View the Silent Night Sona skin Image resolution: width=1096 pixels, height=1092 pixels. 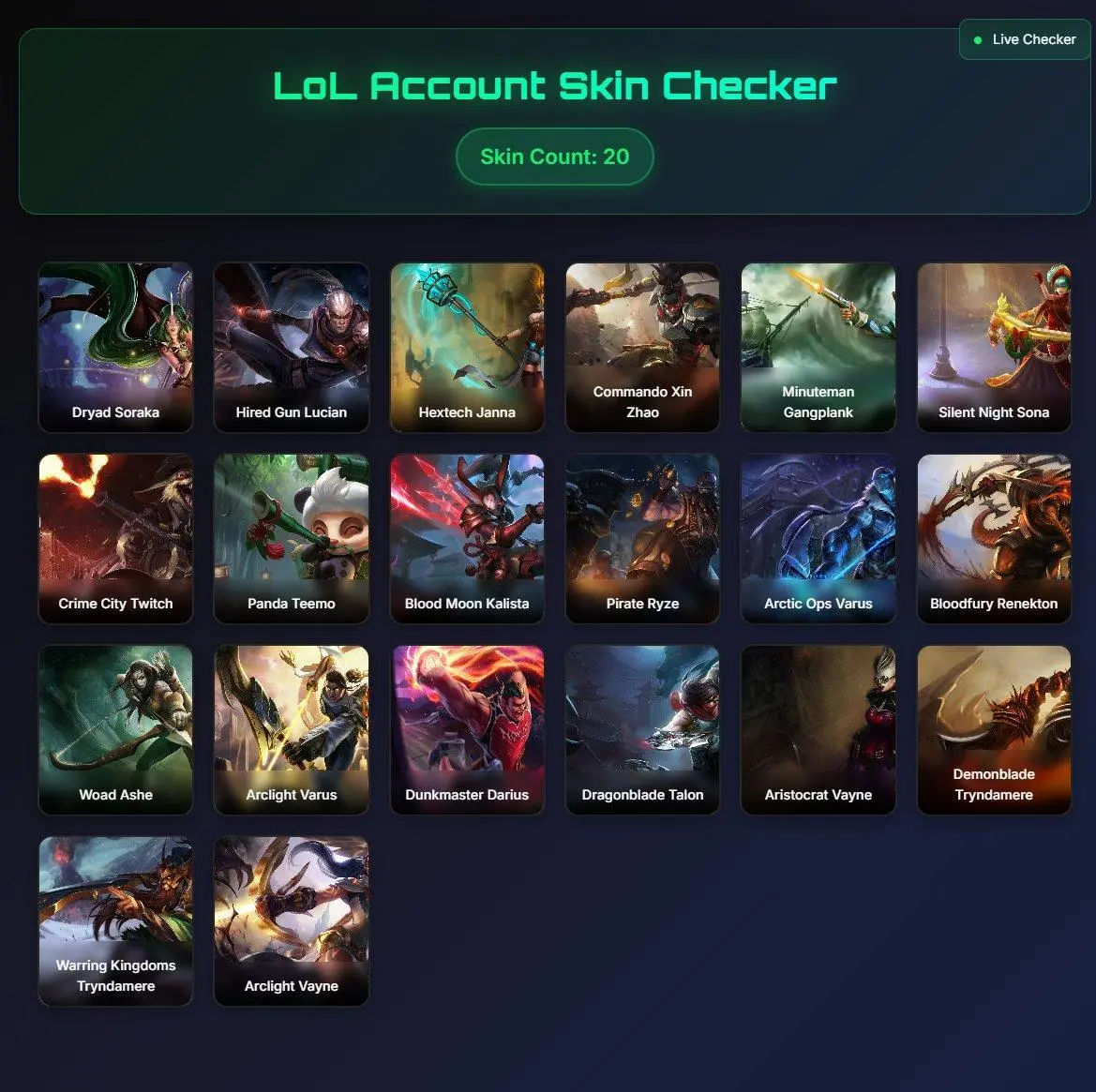click(x=994, y=347)
